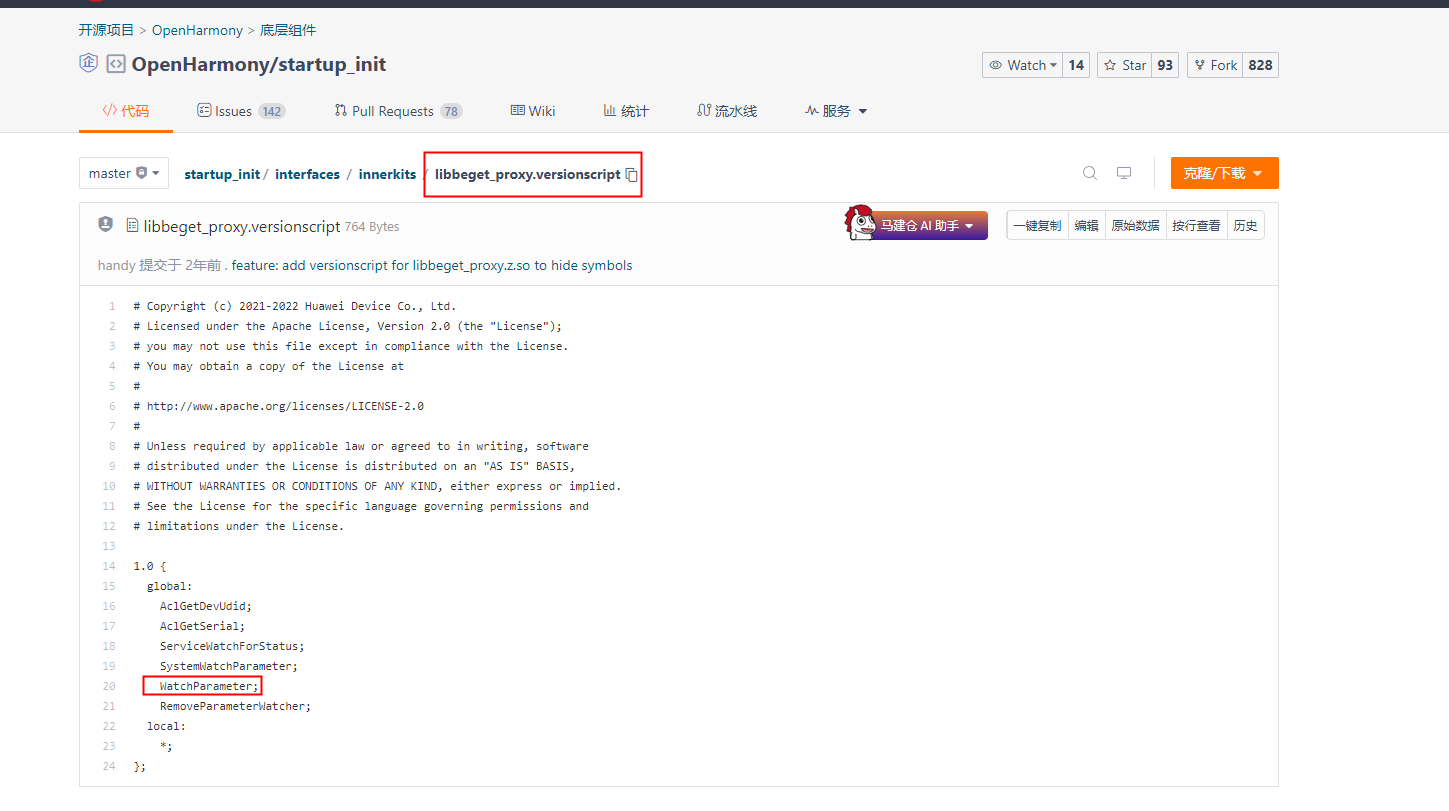The image size is (1449, 811).
Task: Click the code line RemoveParameterWatcher;
Action: 235,706
